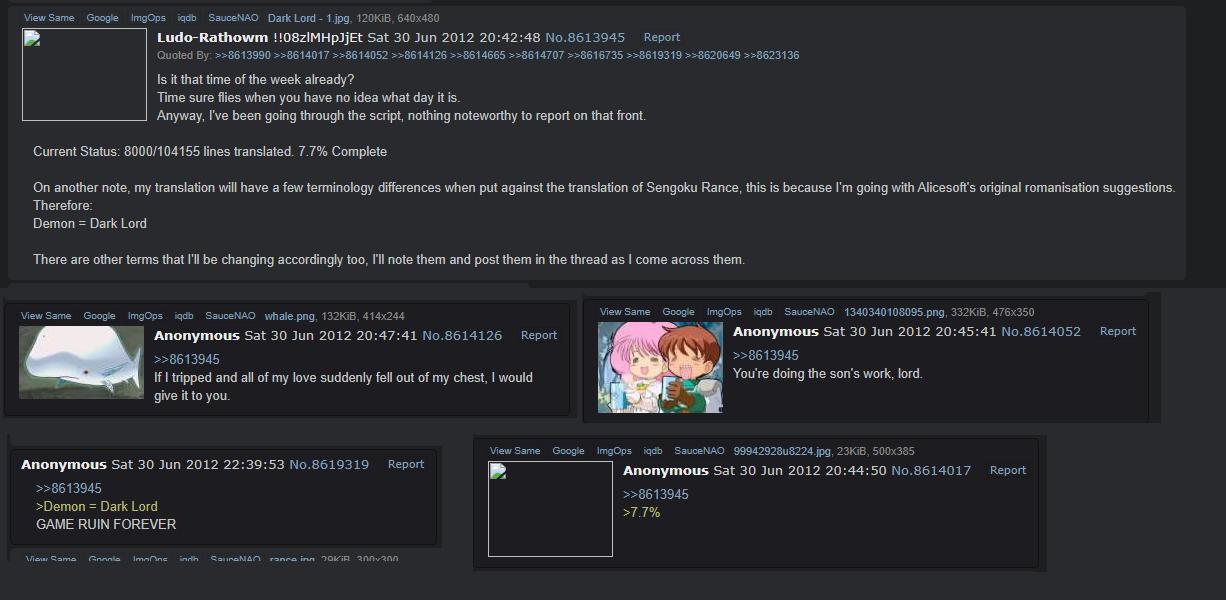The image size is (1226, 600).
Task: Click SauceNAO for Dark Lord - 1.jpg
Action: (x=233, y=18)
